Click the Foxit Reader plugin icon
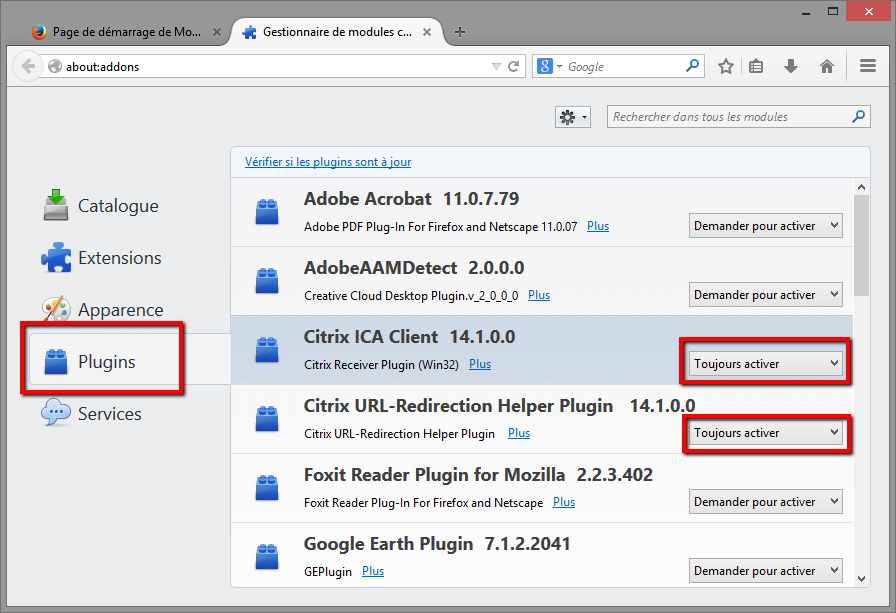 click(267, 488)
